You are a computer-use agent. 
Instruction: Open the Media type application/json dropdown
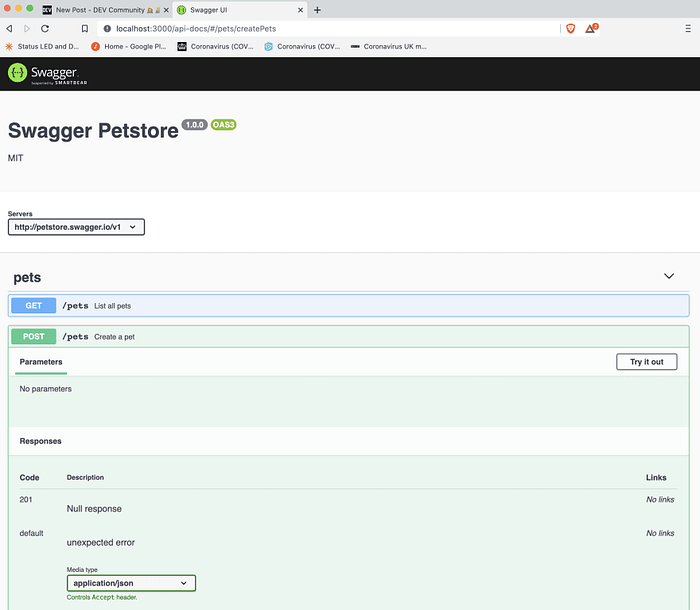coord(131,583)
